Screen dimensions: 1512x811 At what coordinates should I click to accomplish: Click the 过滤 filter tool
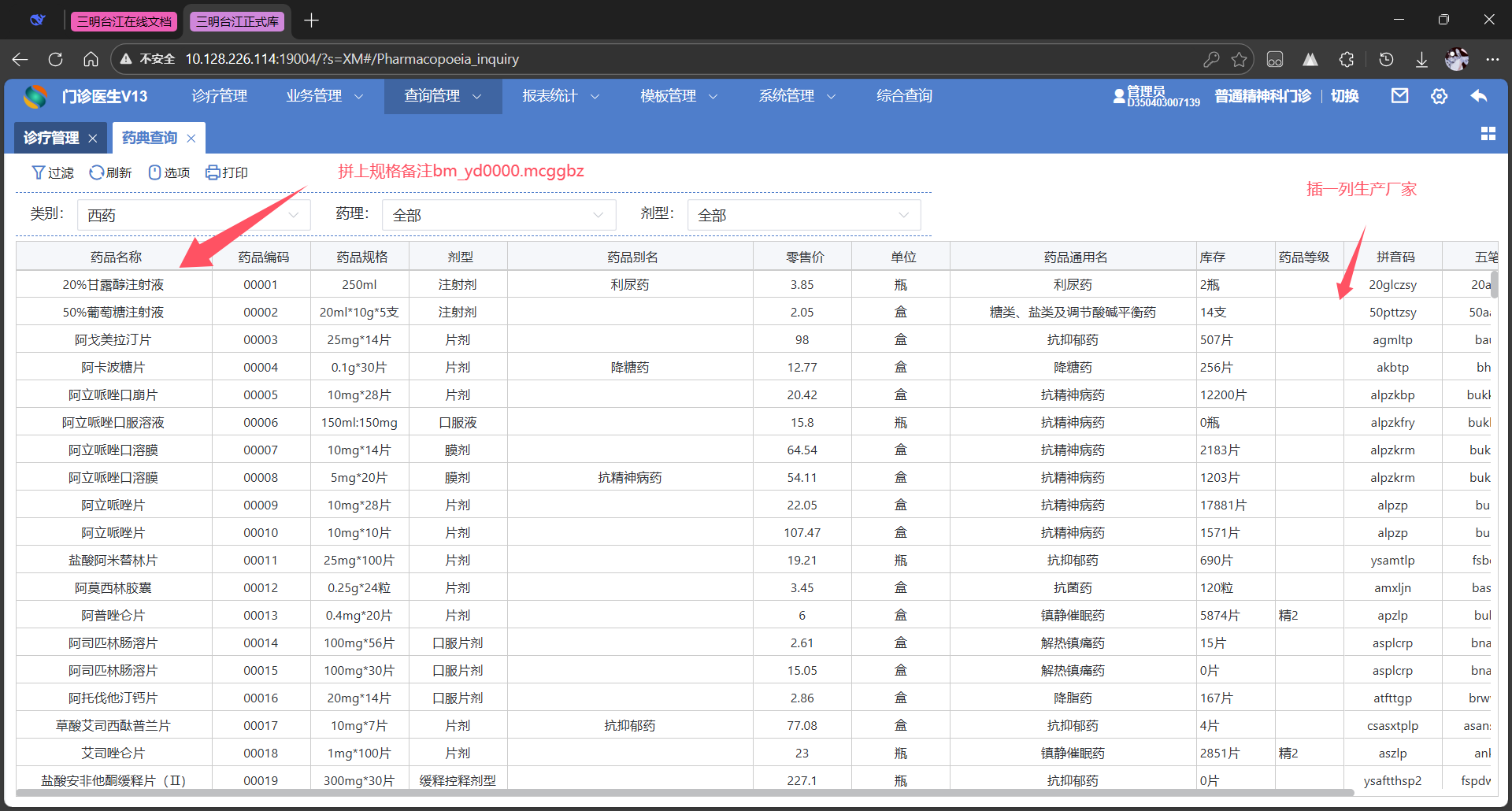[53, 172]
